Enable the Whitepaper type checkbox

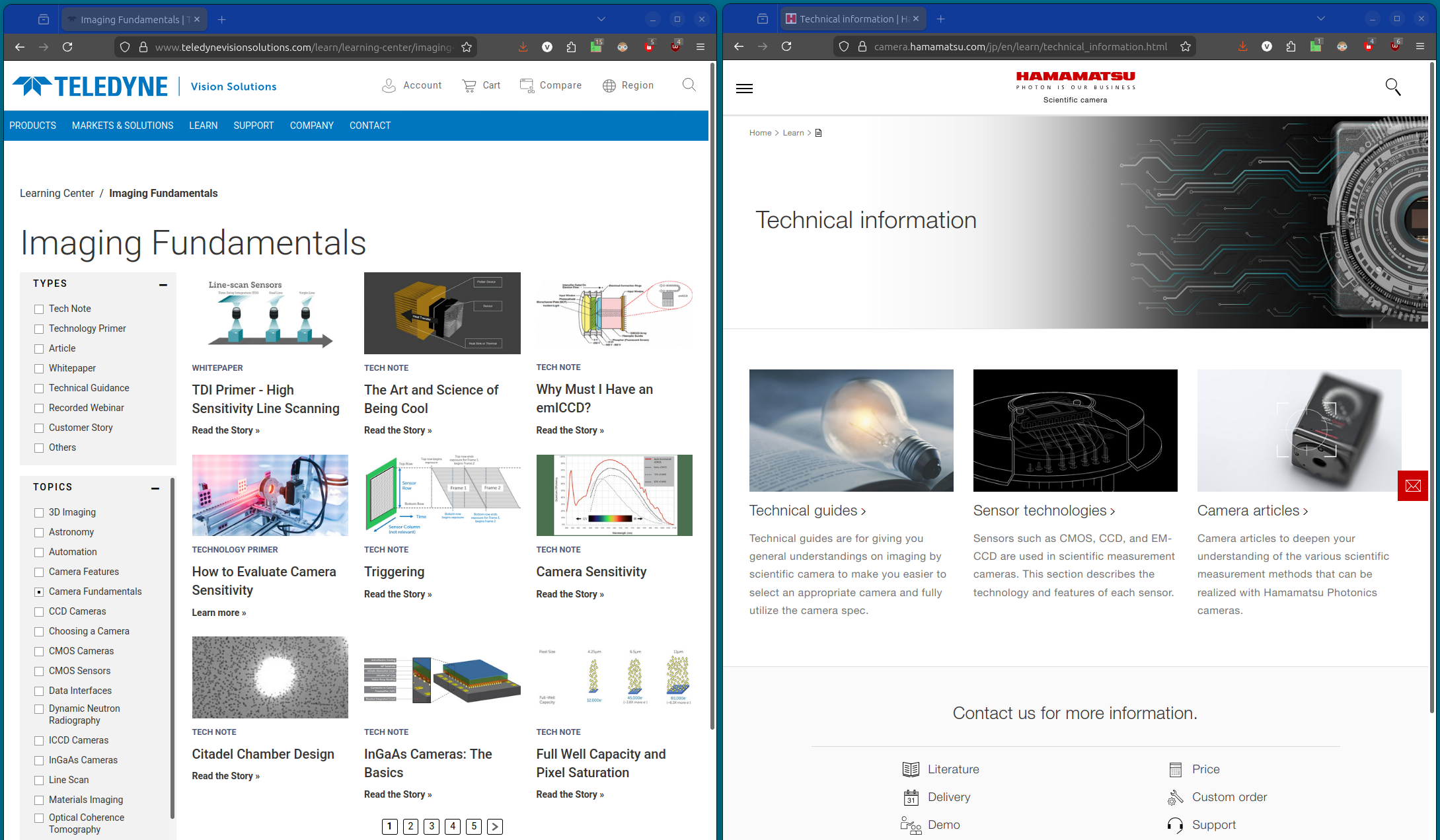click(x=39, y=369)
